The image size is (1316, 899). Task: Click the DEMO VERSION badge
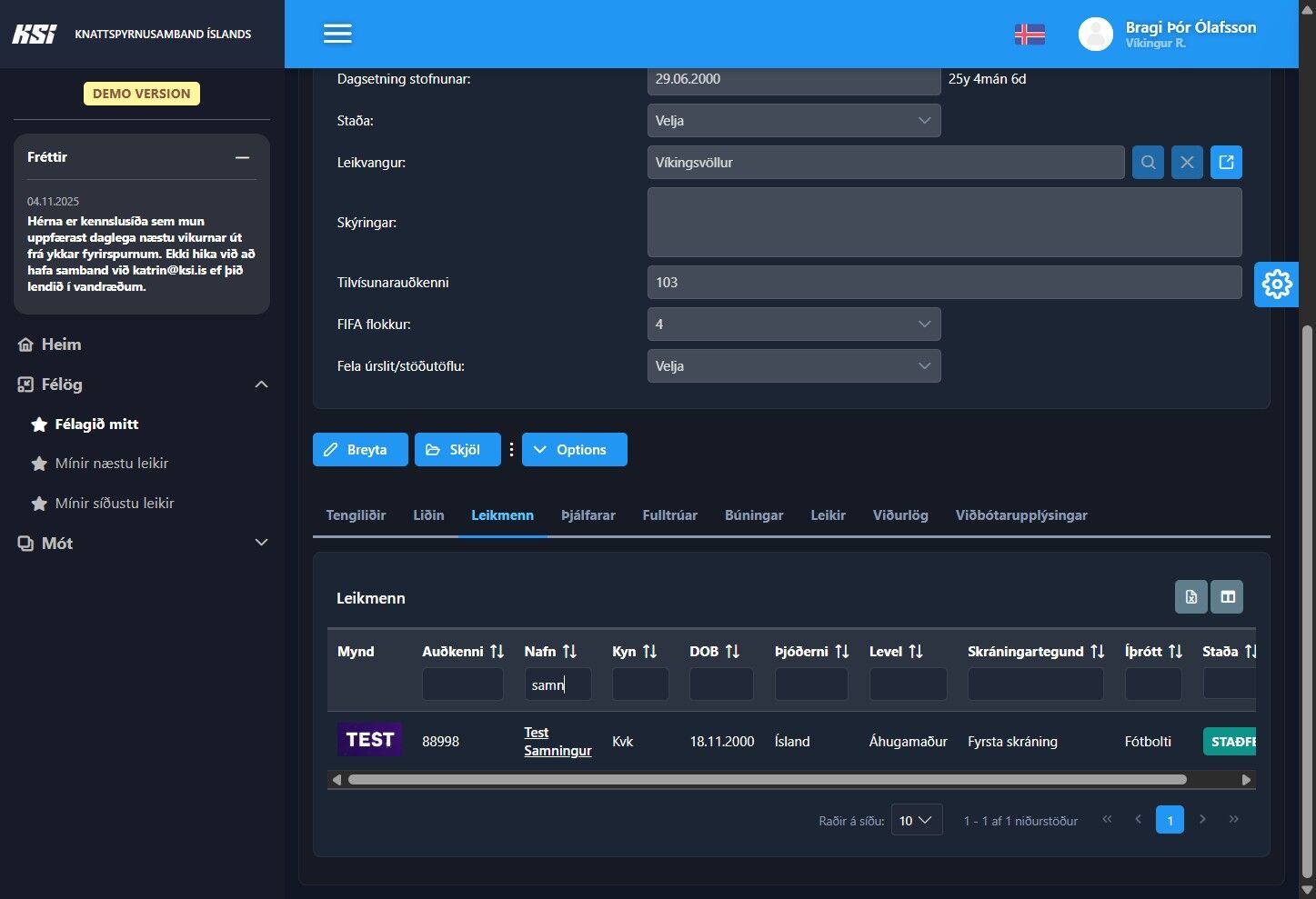click(x=142, y=94)
